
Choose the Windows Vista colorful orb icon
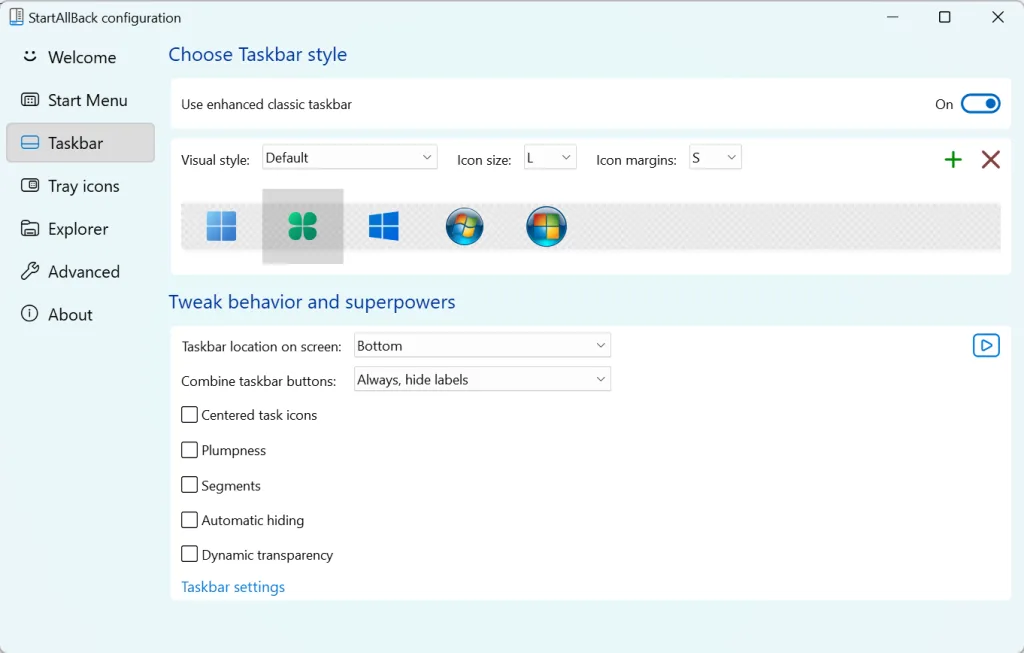click(546, 227)
